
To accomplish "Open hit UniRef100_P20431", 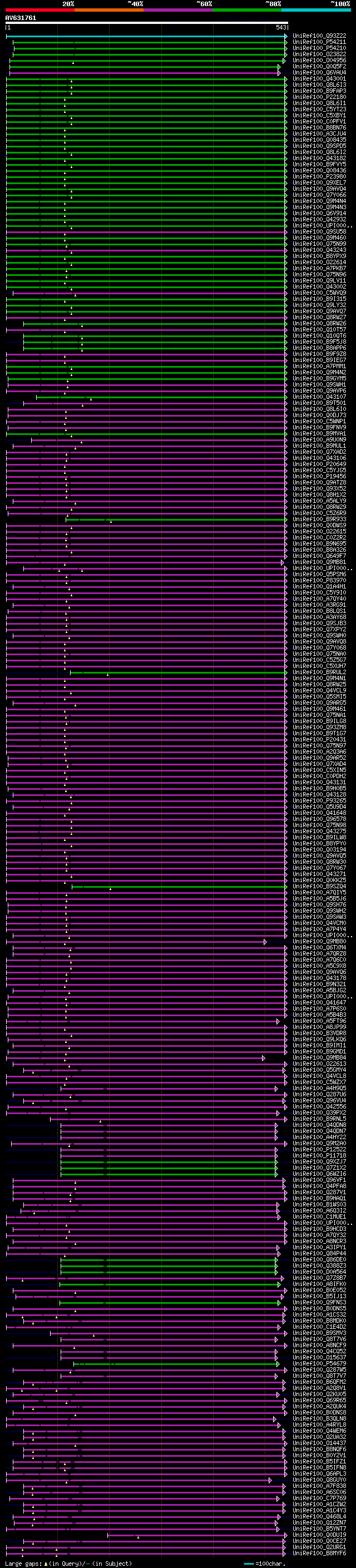I will 319,740.
